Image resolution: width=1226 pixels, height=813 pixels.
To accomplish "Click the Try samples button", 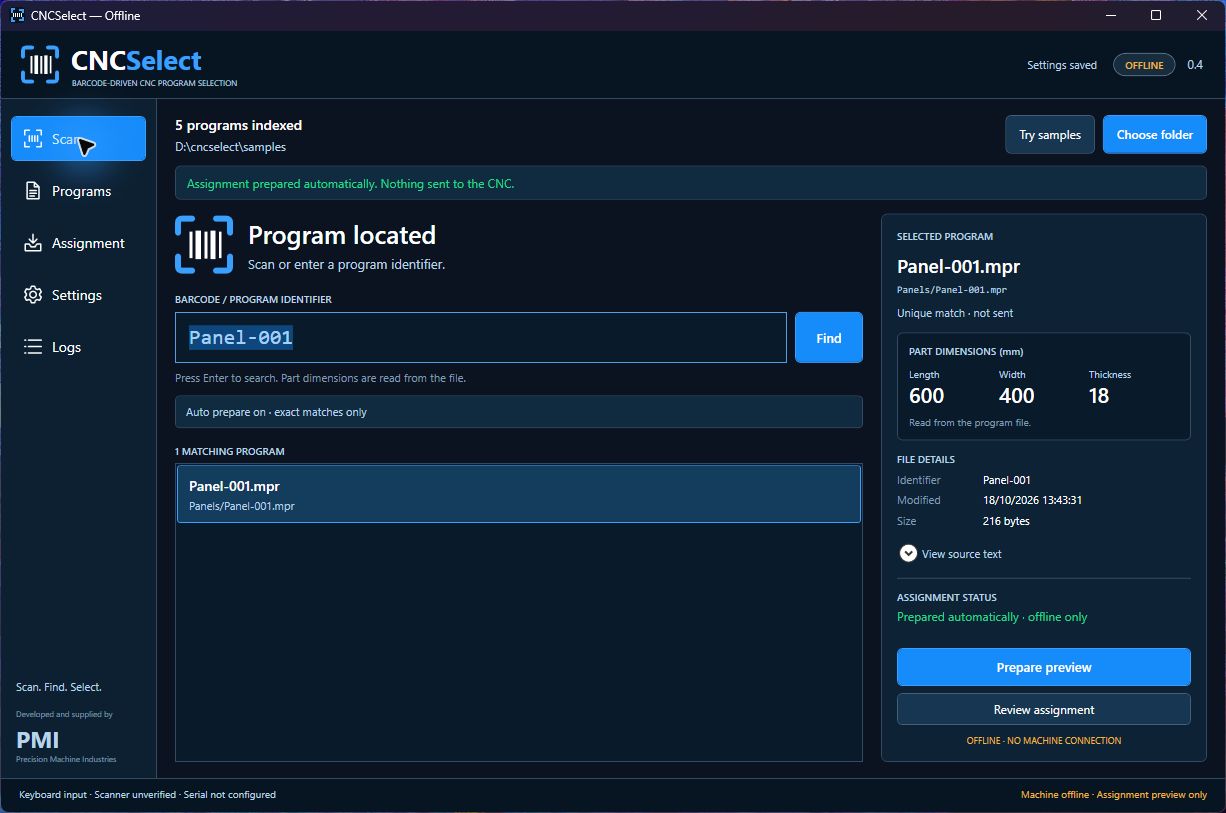I will click(x=1050, y=135).
